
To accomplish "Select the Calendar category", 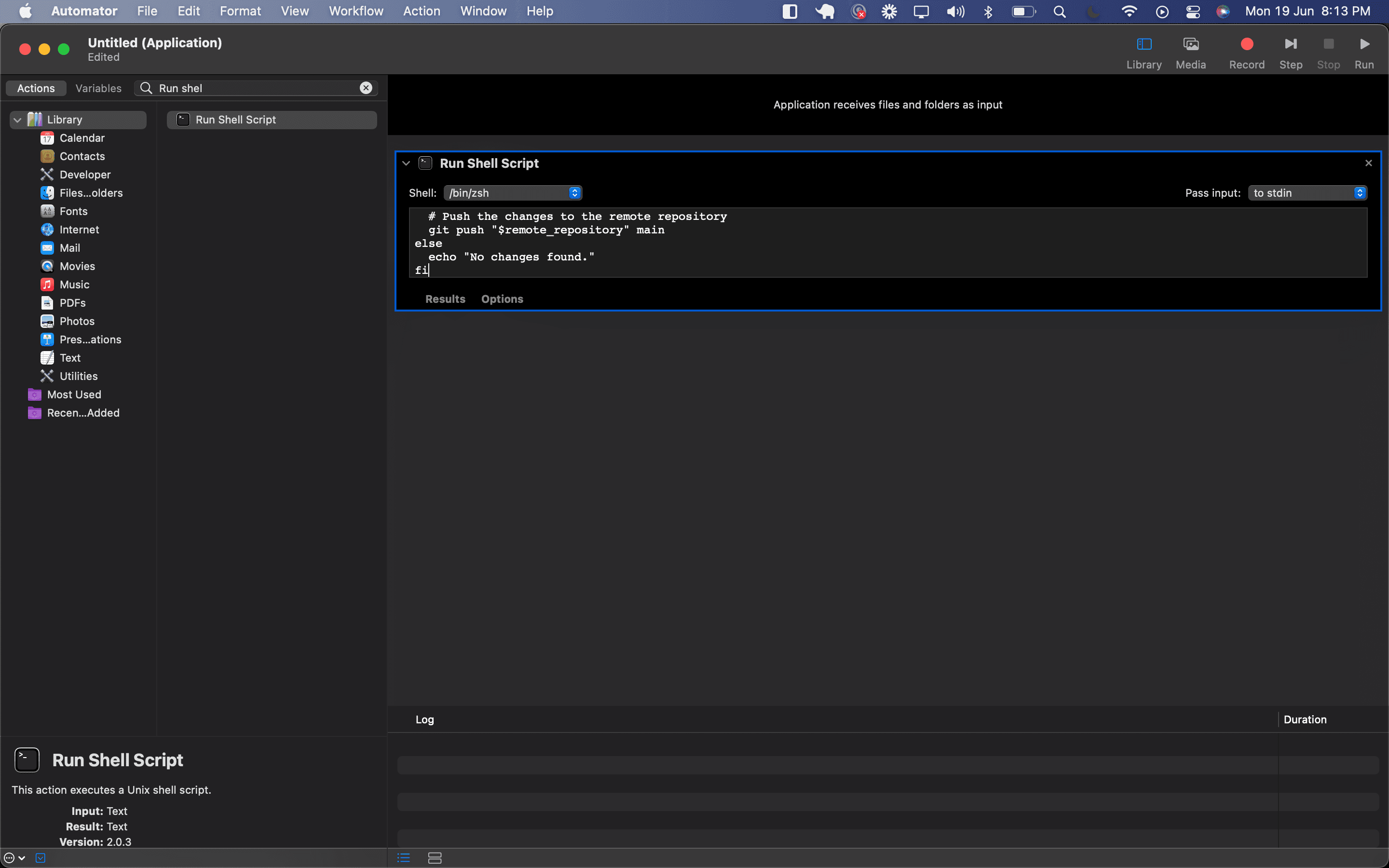I will point(72,138).
